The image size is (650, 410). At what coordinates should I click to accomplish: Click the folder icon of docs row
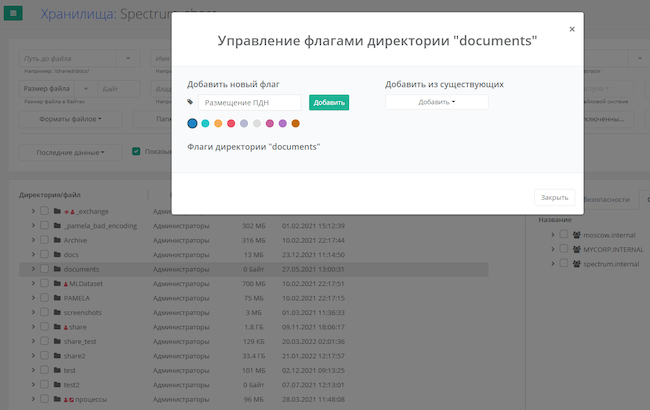tap(57, 255)
